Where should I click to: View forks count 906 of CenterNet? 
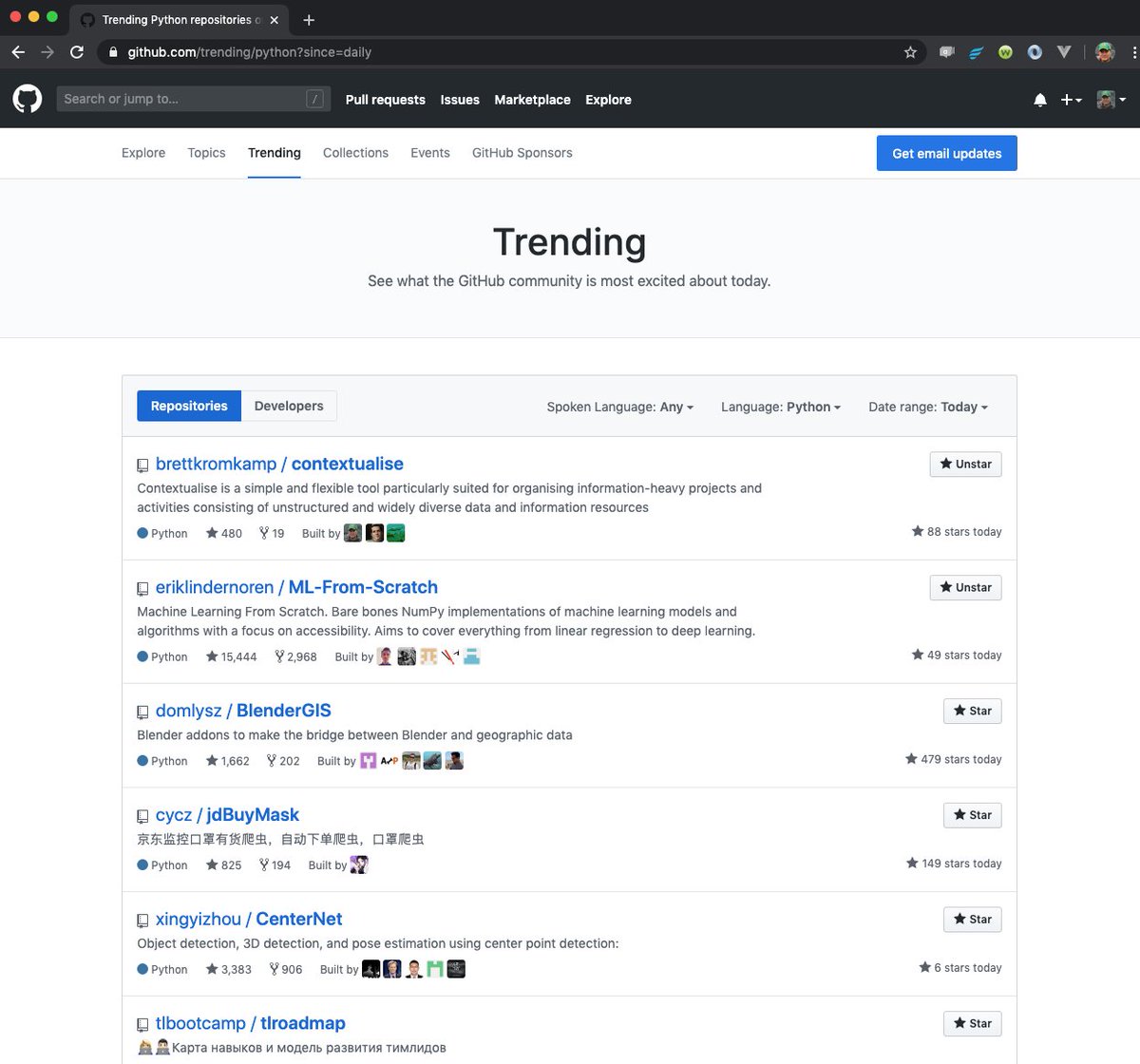click(x=286, y=970)
